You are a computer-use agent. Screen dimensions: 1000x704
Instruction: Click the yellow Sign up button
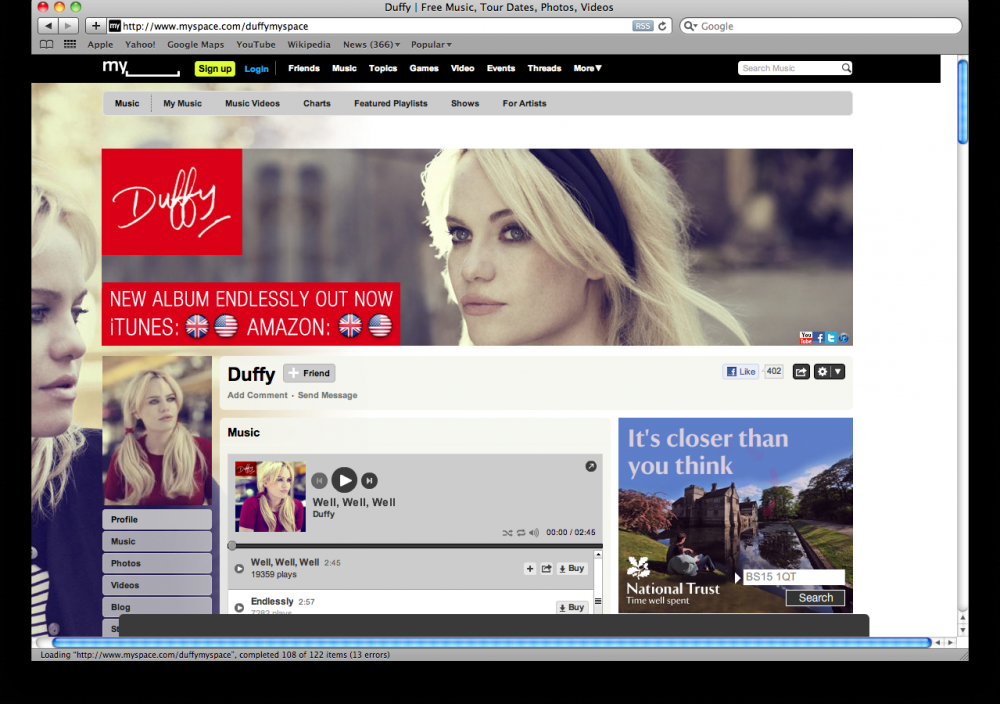coord(214,69)
